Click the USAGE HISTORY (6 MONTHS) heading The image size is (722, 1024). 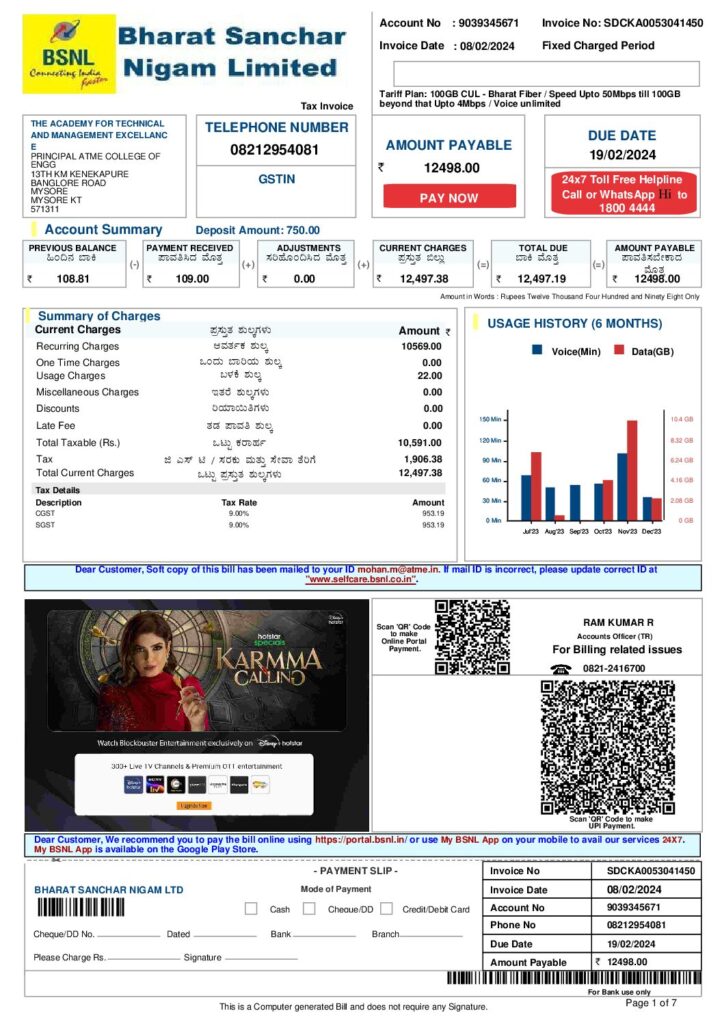pos(574,323)
